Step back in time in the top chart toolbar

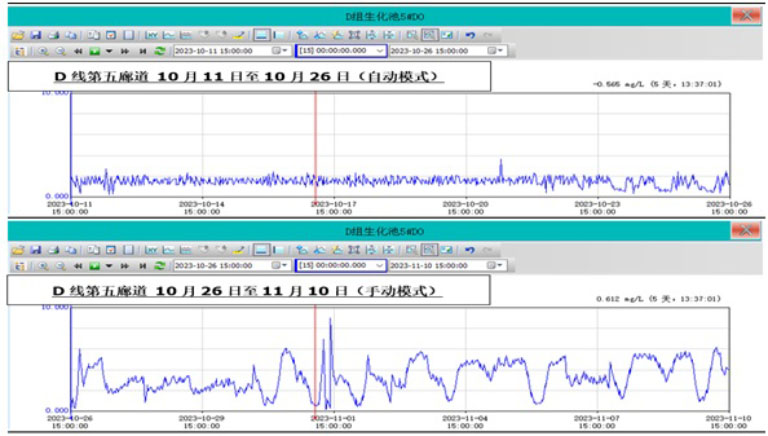click(x=78, y=51)
